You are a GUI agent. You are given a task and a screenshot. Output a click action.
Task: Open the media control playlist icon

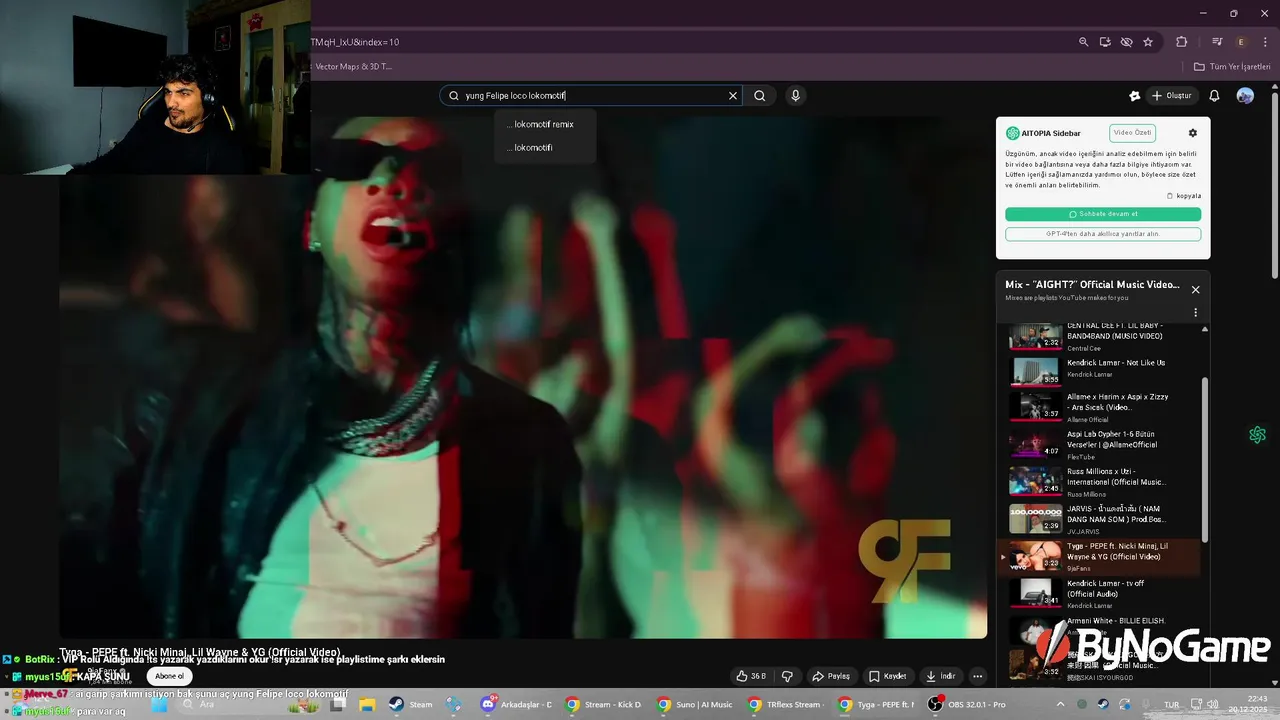click(x=1217, y=42)
